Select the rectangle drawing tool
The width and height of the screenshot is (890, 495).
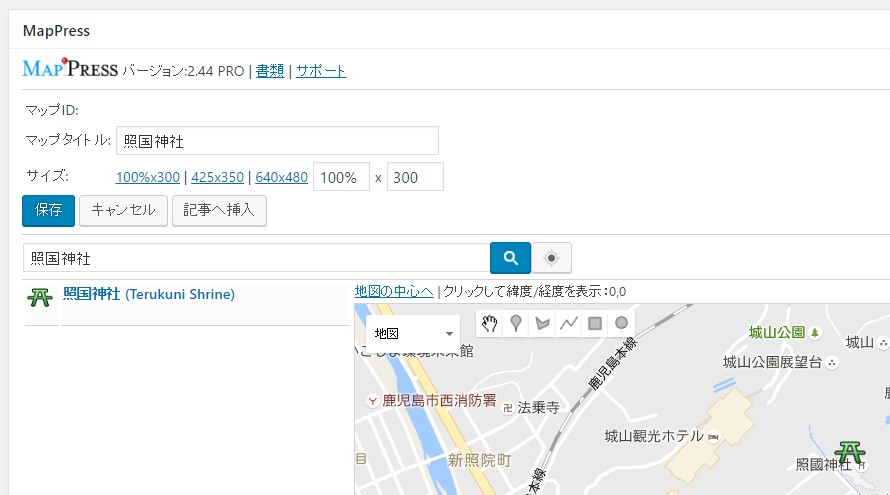tap(595, 324)
